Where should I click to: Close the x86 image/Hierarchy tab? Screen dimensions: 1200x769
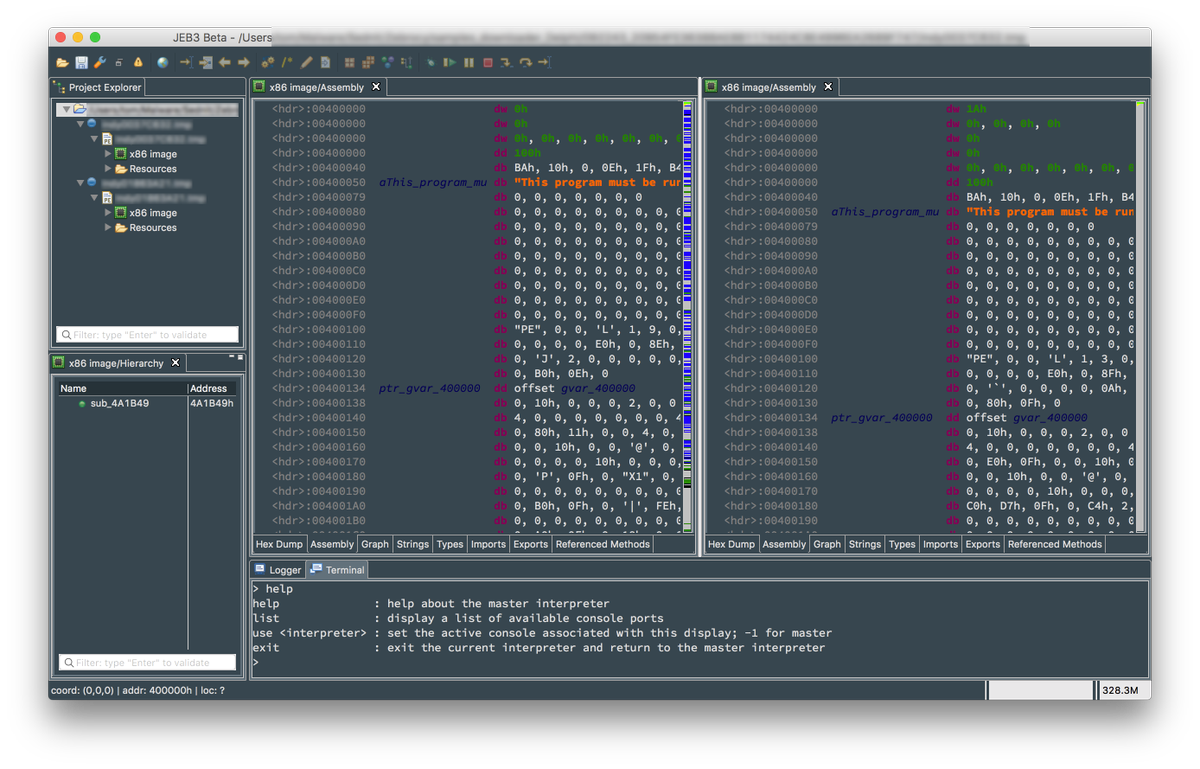pos(175,363)
